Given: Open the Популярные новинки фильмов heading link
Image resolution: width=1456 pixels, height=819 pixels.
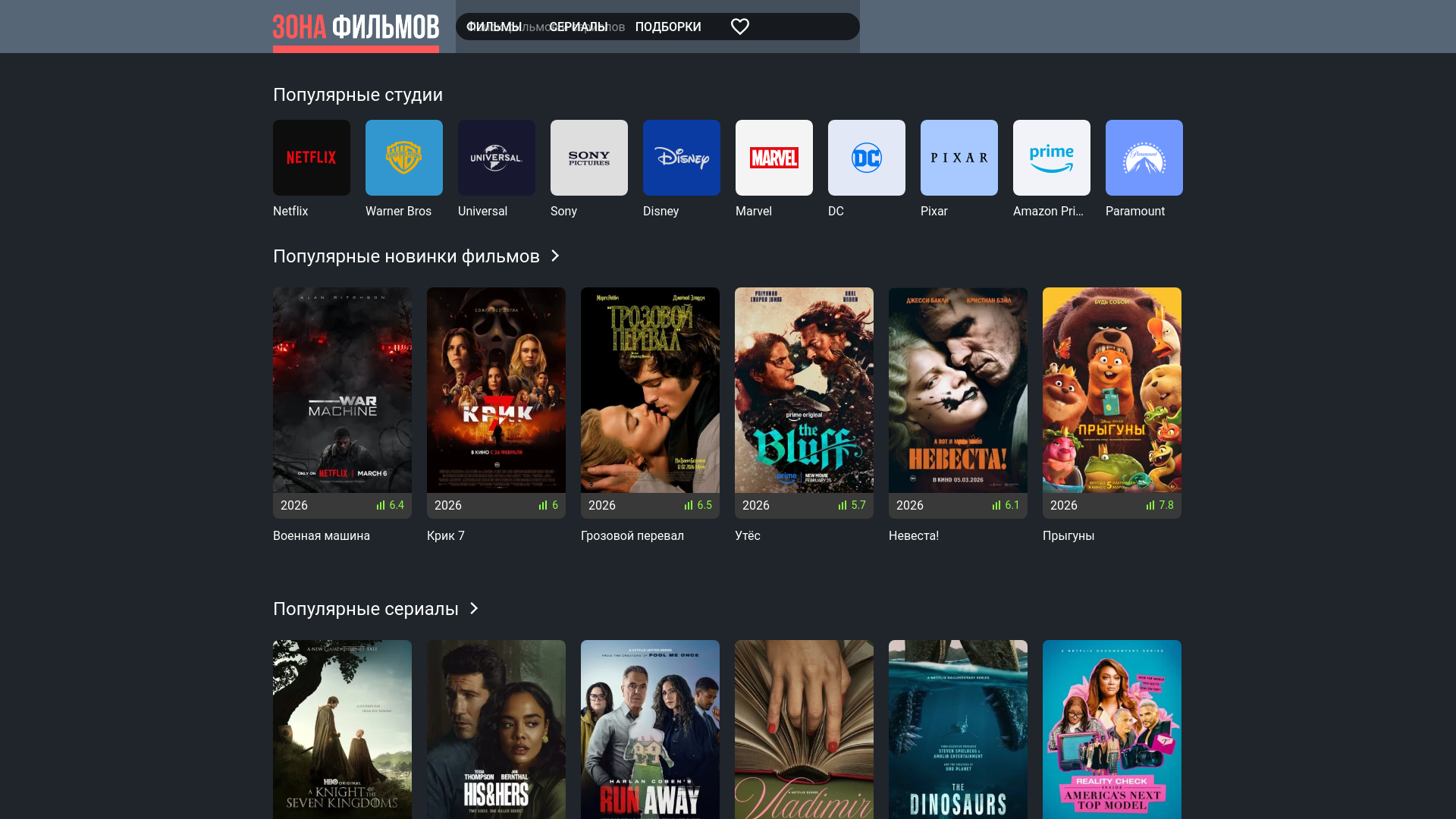Looking at the screenshot, I should (406, 256).
